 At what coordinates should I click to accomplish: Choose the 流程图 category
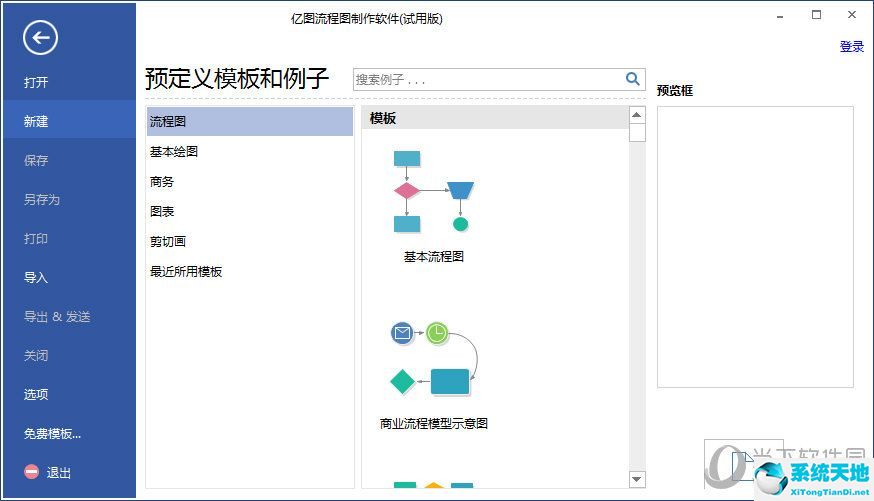168,121
